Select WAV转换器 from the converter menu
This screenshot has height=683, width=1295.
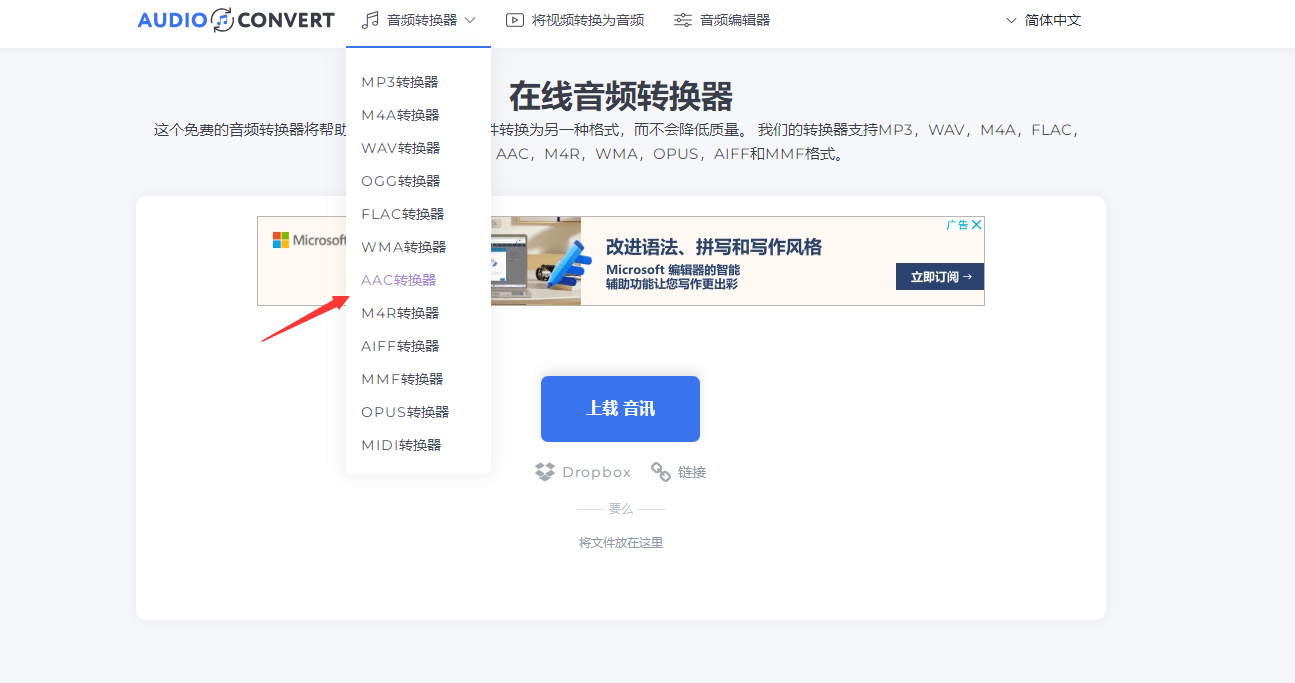point(401,147)
